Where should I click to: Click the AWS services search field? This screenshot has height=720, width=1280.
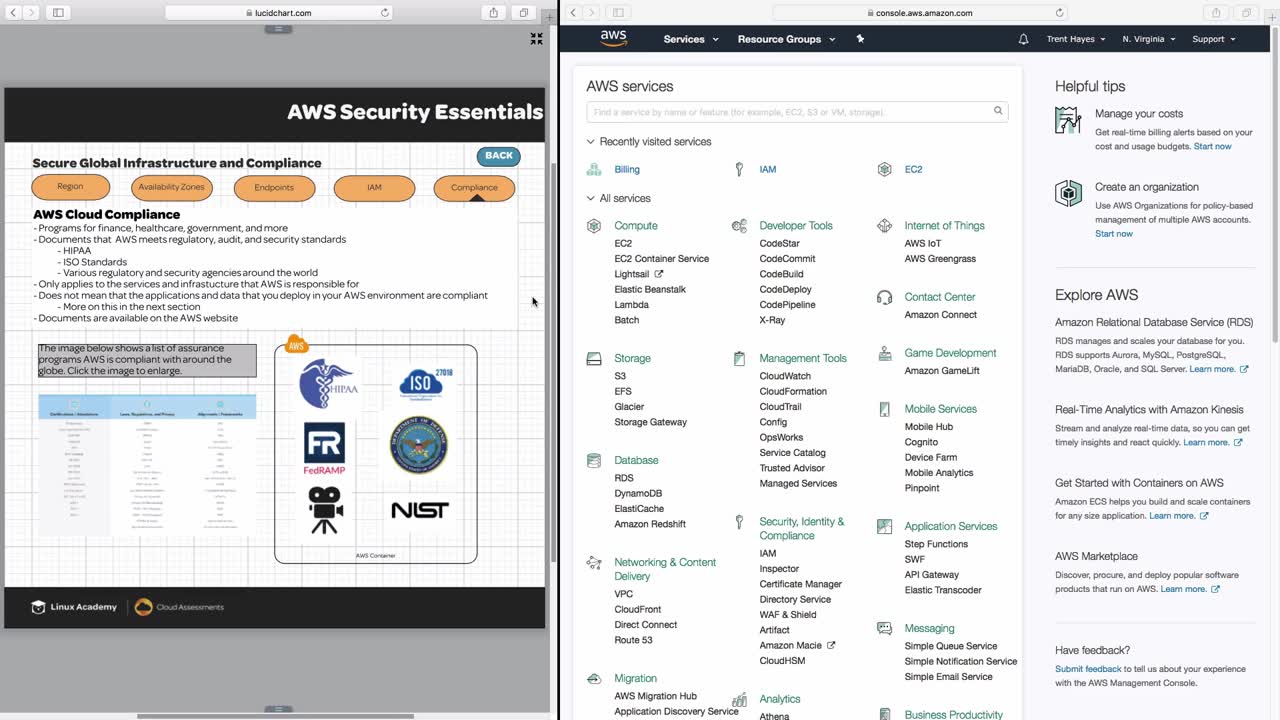click(x=797, y=112)
